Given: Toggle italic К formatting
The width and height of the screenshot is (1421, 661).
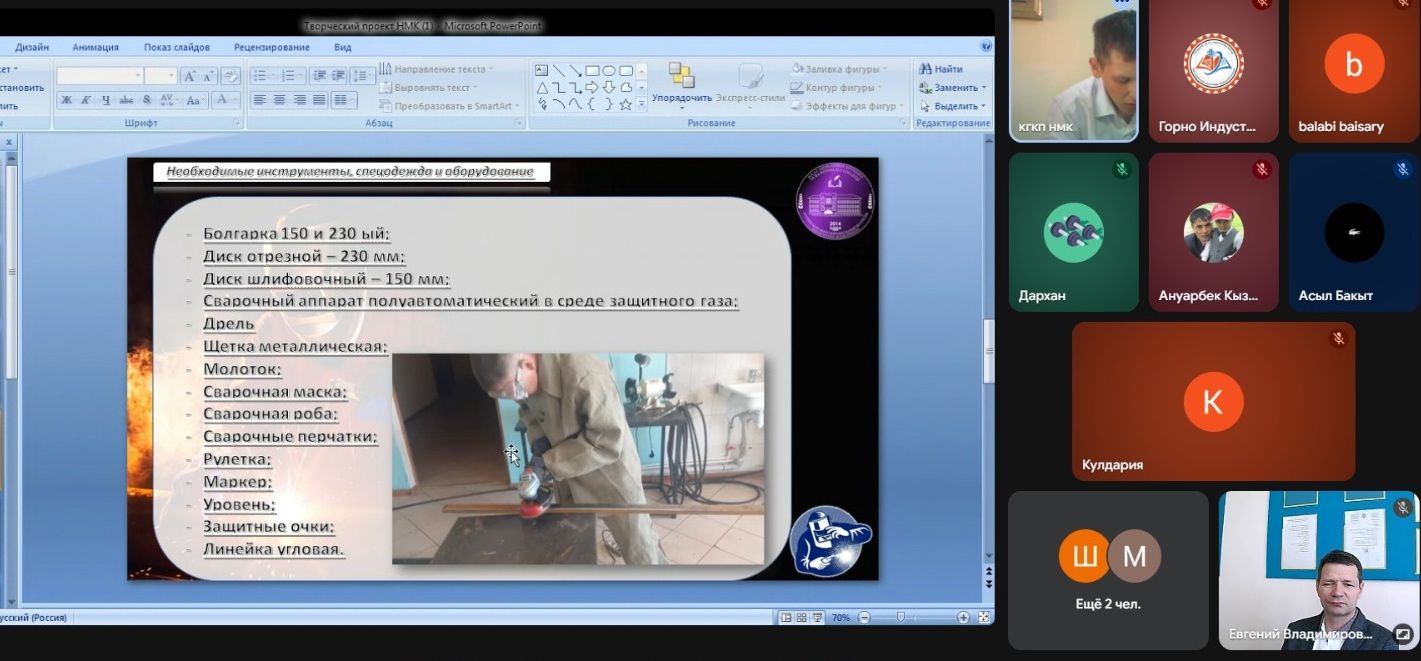Looking at the screenshot, I should pos(86,100).
